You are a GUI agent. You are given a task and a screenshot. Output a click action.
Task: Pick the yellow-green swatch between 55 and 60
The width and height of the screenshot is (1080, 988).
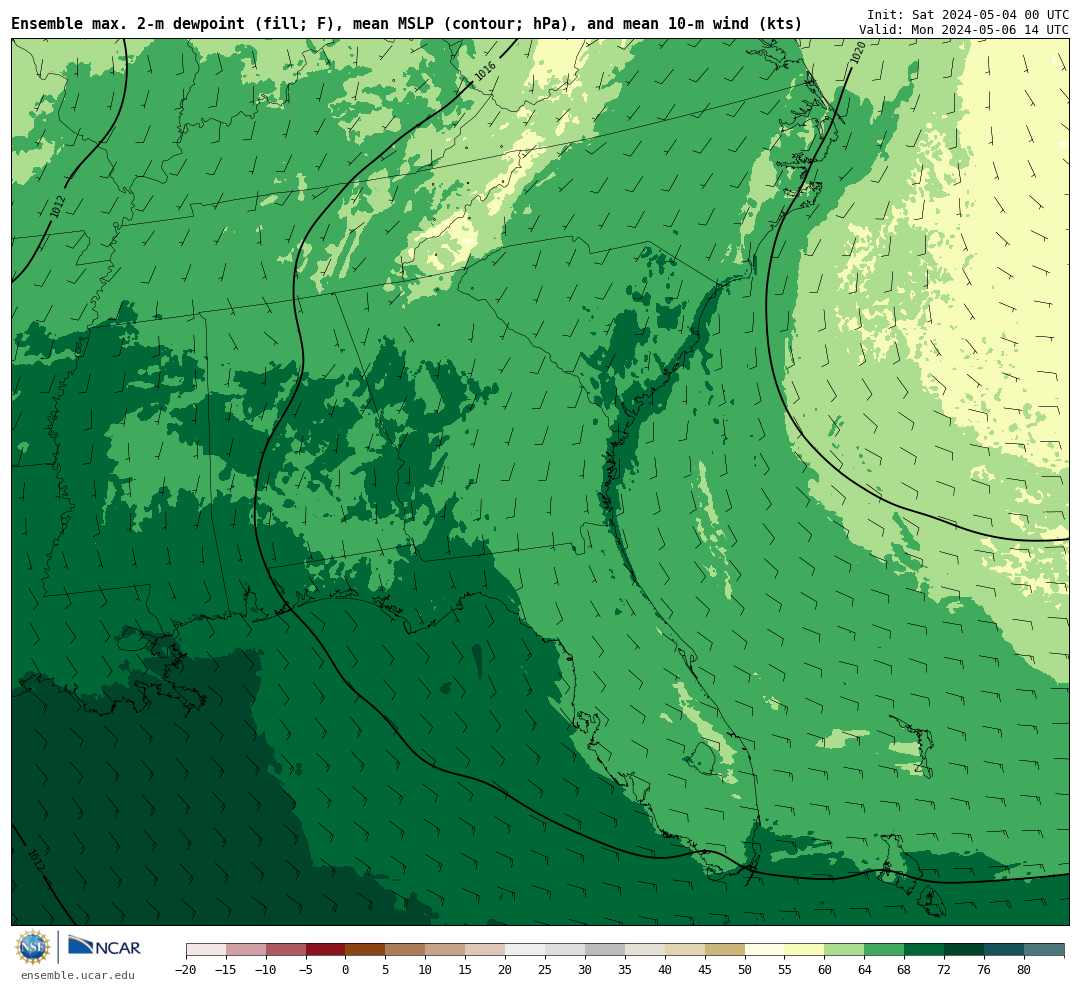pos(805,950)
